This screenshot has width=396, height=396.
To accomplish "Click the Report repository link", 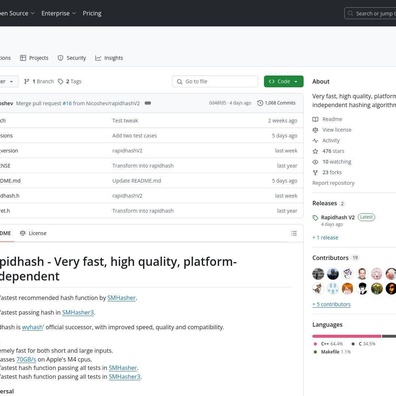I will click(x=333, y=183).
